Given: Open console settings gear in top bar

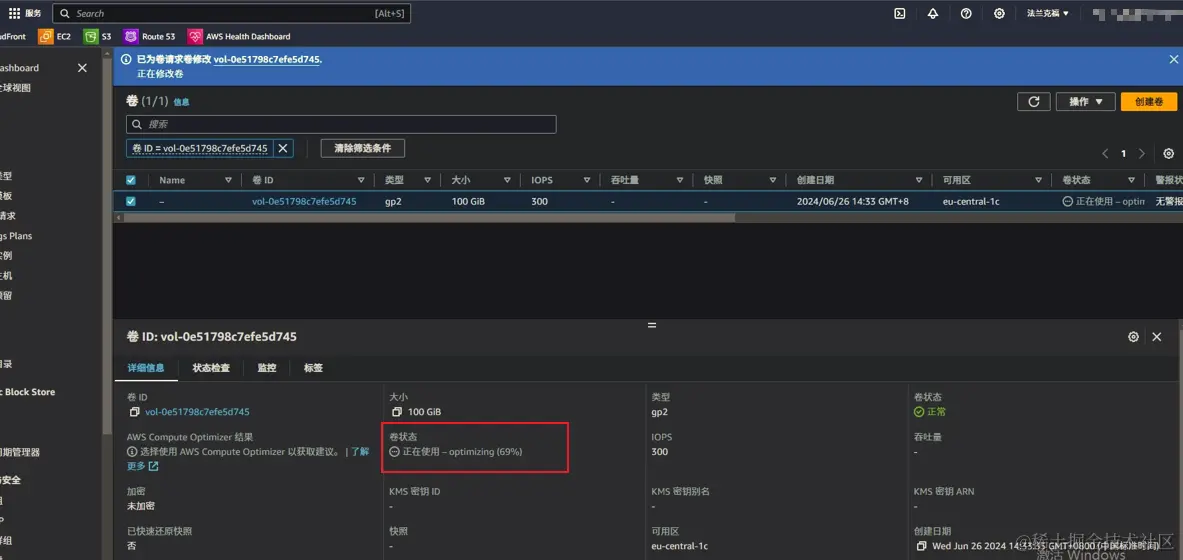Looking at the screenshot, I should (999, 14).
